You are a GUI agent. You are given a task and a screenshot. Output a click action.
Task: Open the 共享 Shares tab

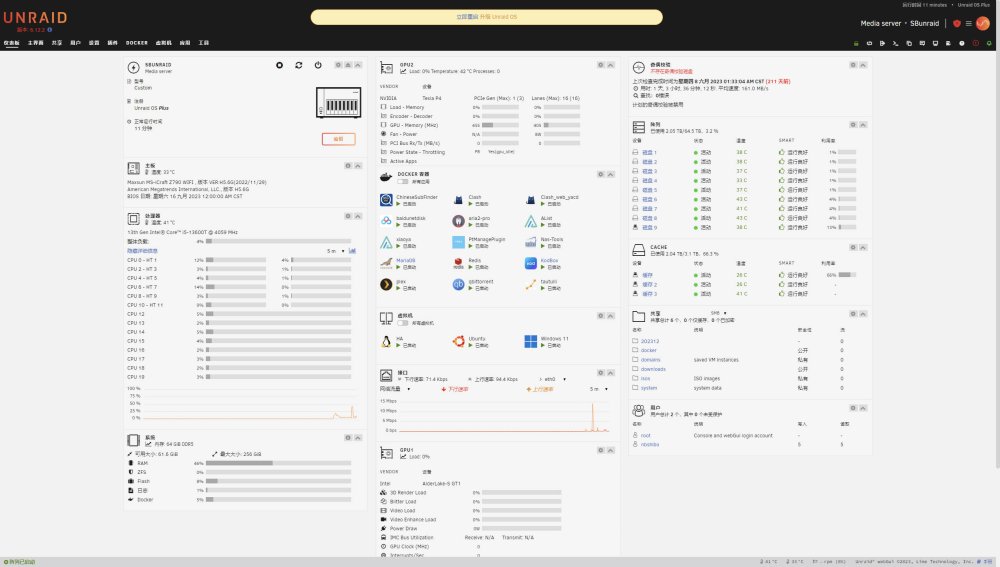tap(57, 43)
